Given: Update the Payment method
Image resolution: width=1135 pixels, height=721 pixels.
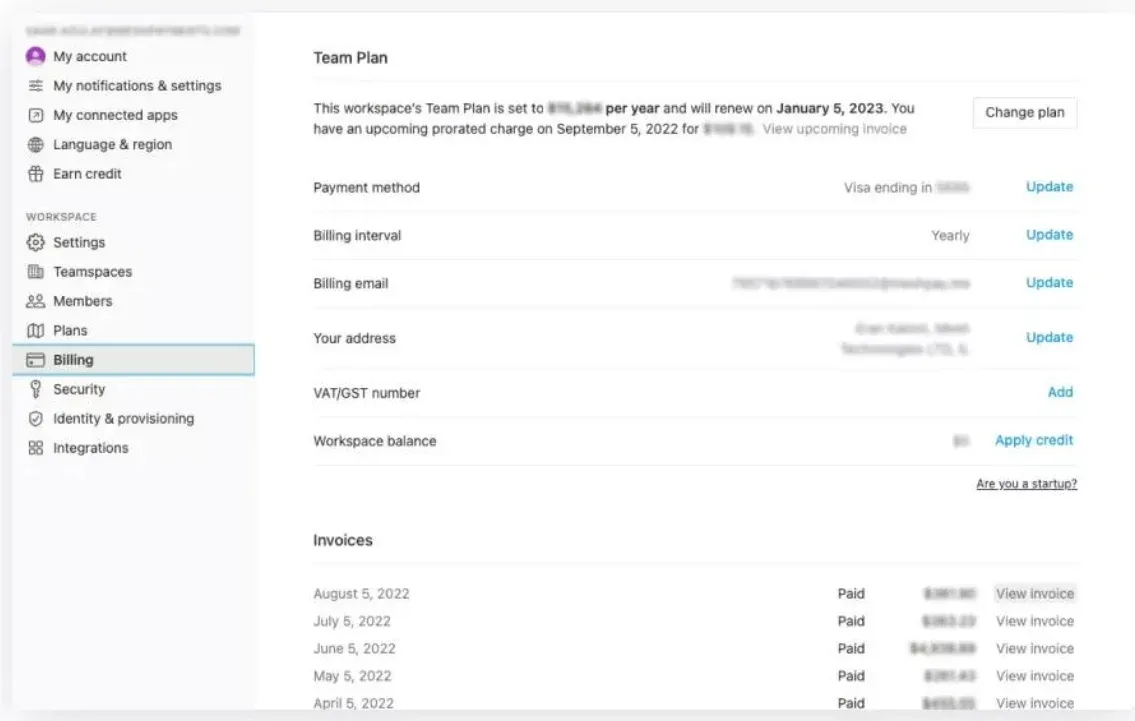Looking at the screenshot, I should (1049, 187).
